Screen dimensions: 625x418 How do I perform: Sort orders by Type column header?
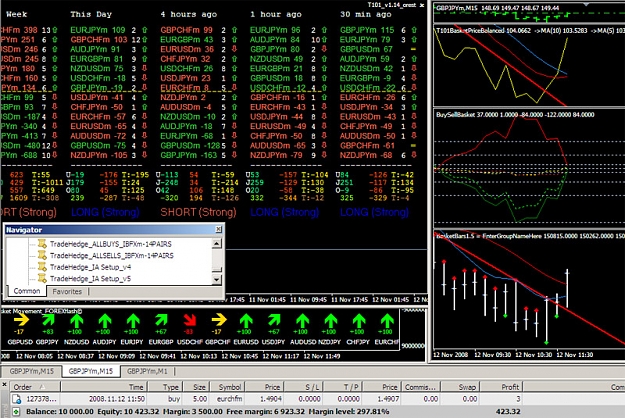[165, 387]
